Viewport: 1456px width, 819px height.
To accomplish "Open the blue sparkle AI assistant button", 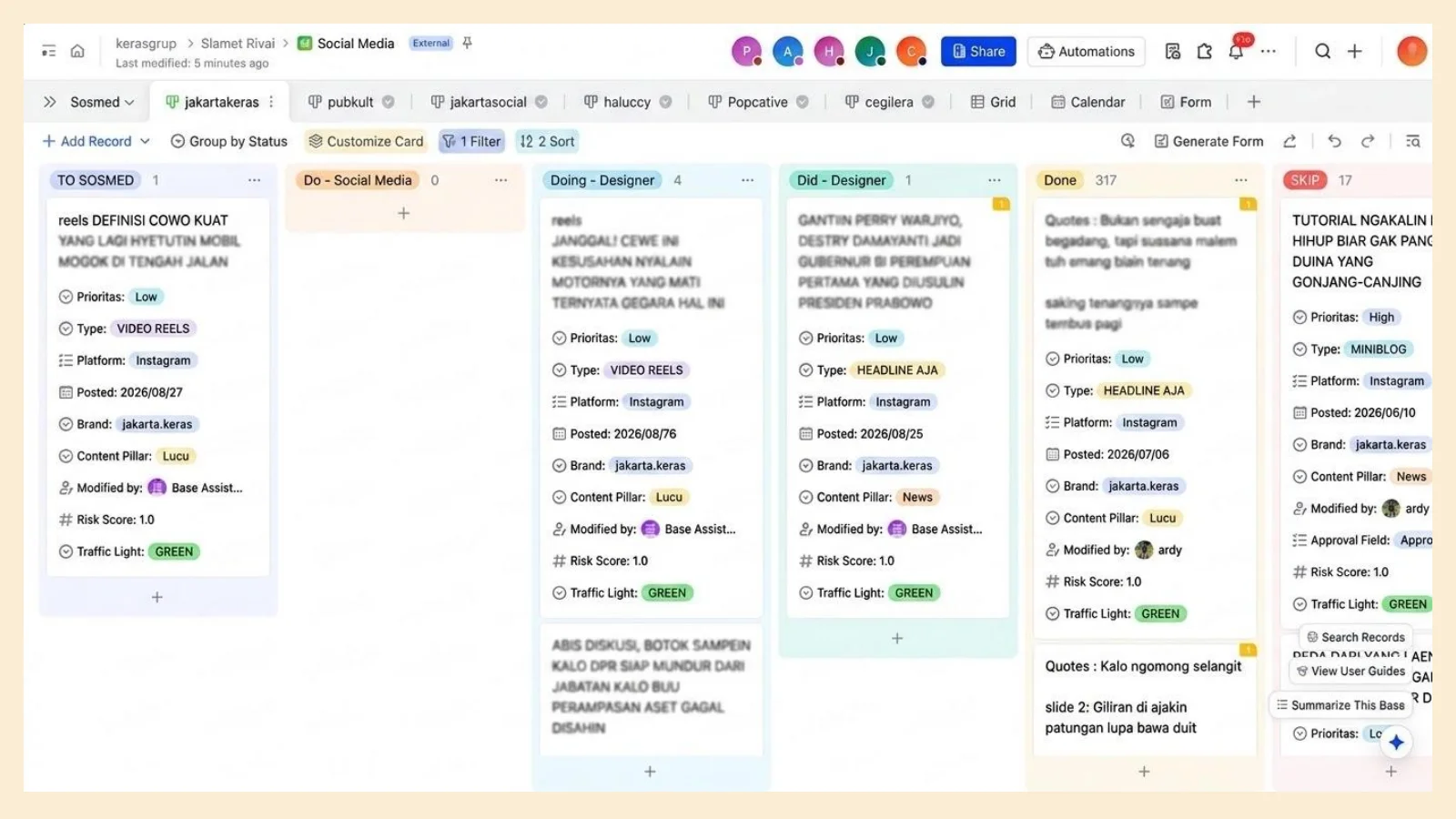I will pyautogui.click(x=1396, y=742).
